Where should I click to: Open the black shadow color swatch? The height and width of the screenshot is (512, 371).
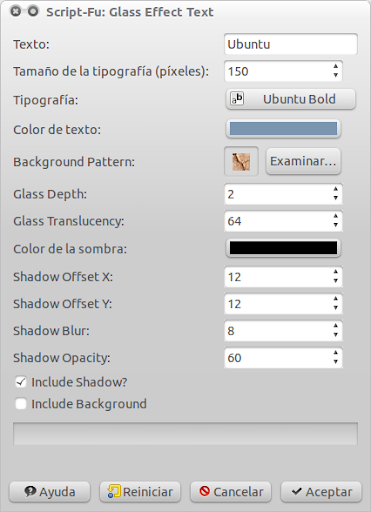click(283, 248)
